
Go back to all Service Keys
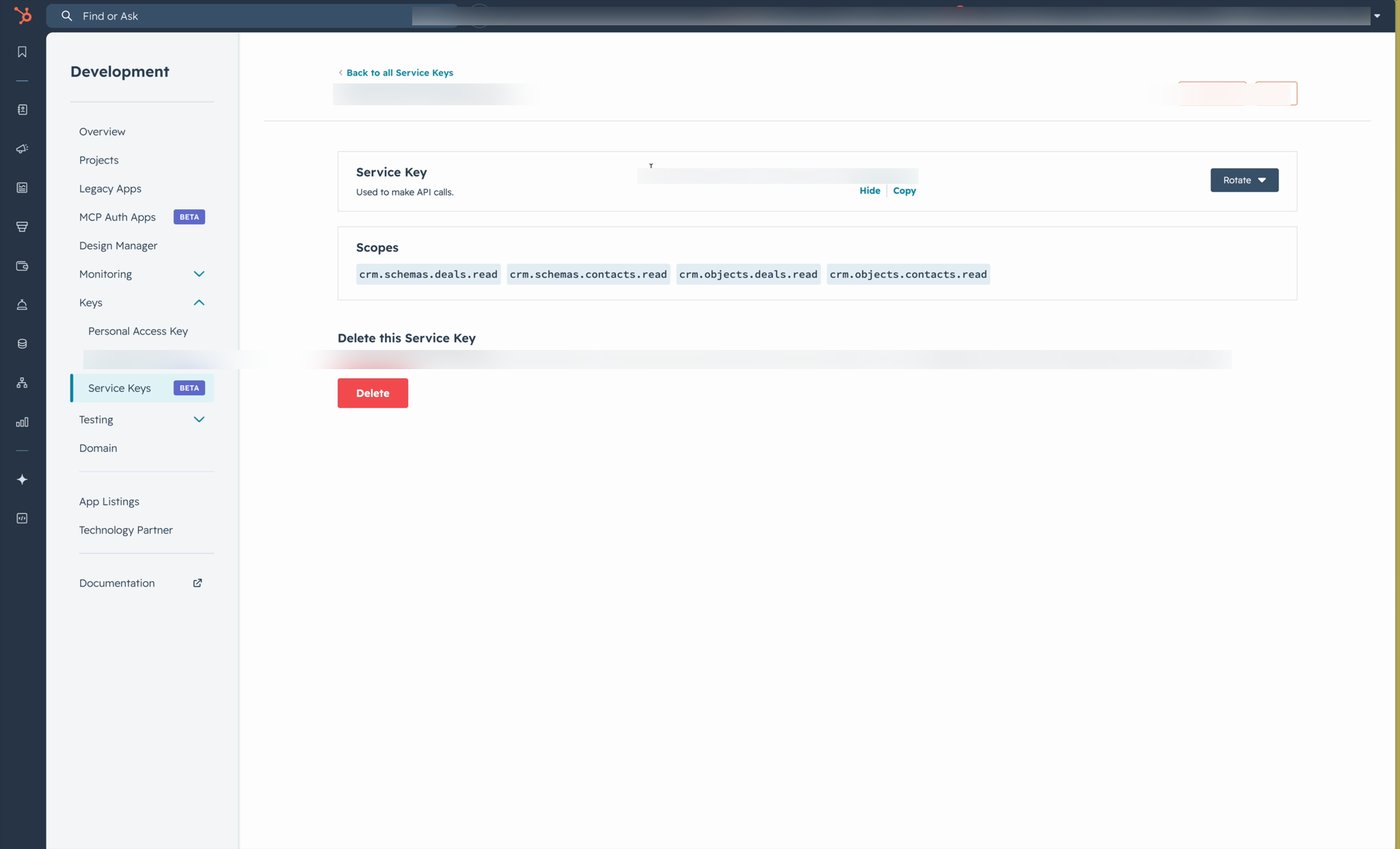click(x=399, y=72)
